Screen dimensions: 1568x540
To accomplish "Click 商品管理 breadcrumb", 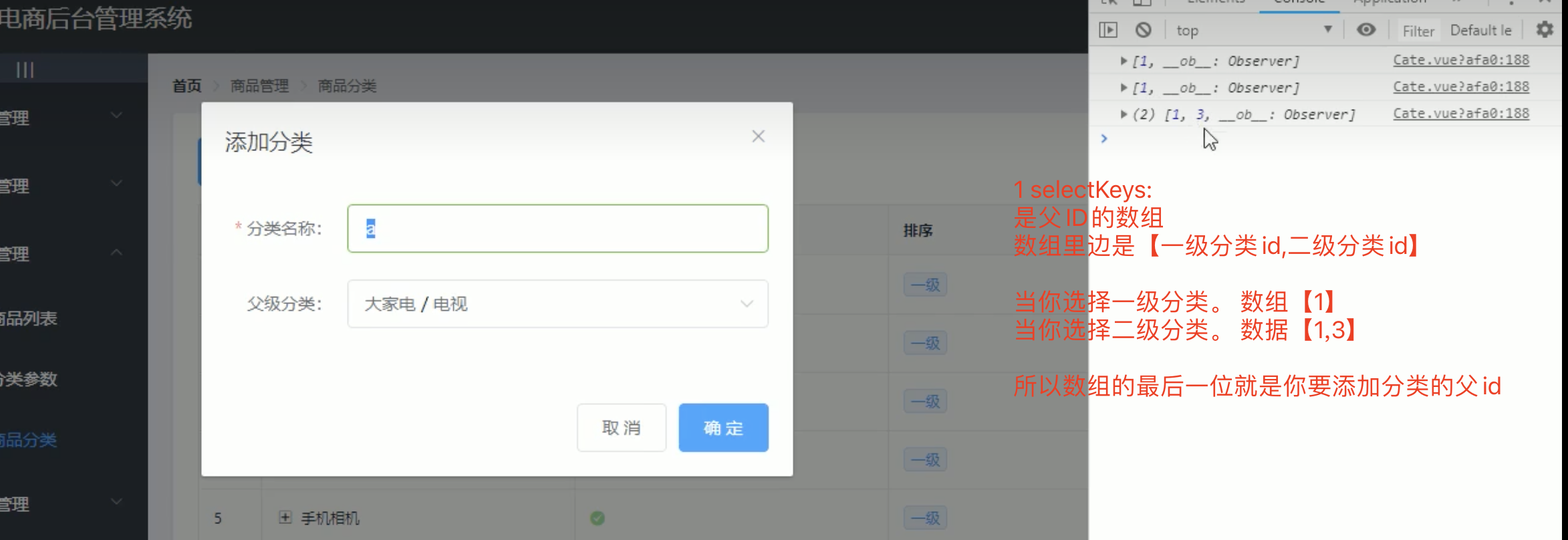I will (x=259, y=86).
